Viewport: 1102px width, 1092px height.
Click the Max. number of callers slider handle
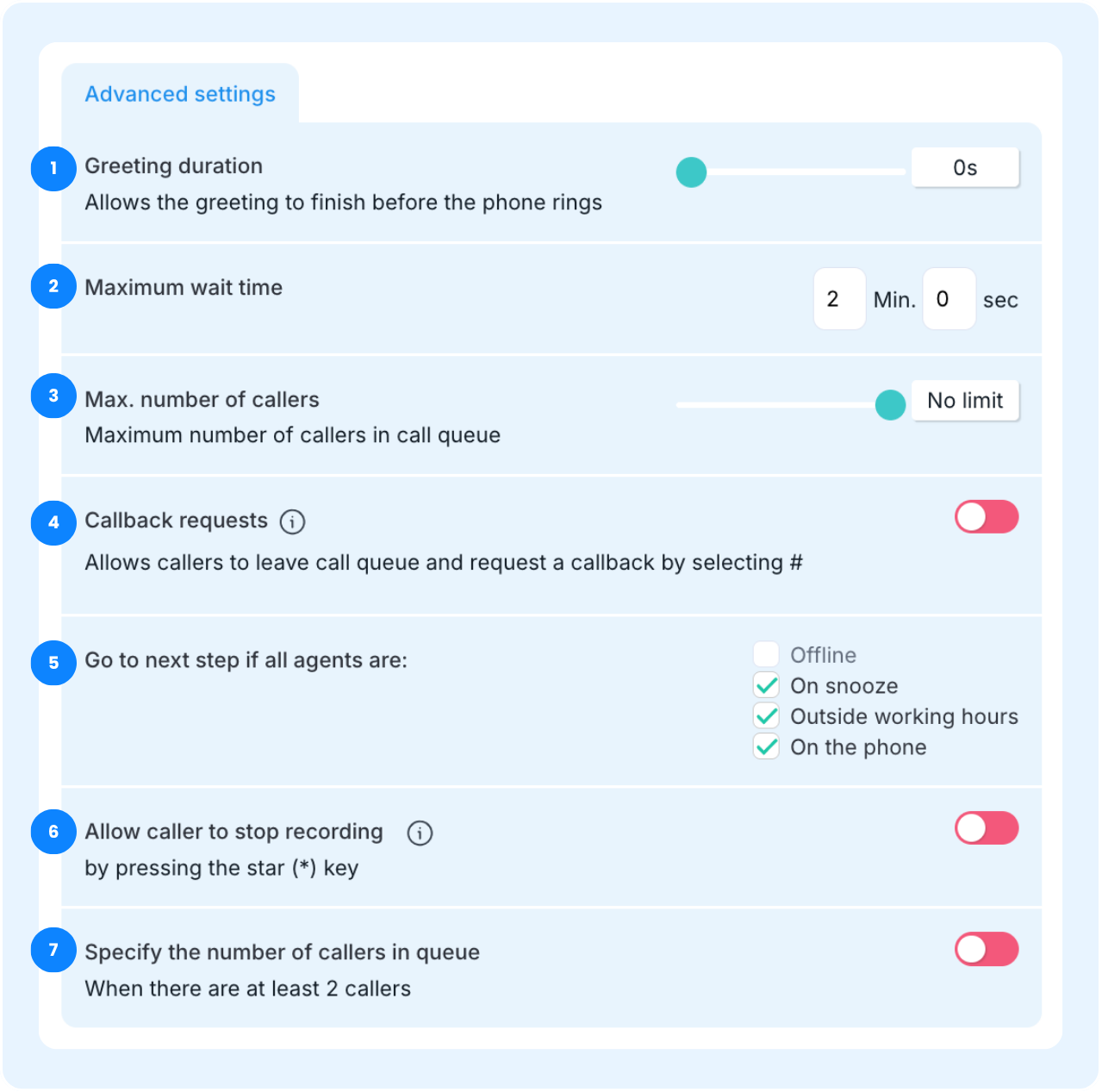tap(890, 404)
